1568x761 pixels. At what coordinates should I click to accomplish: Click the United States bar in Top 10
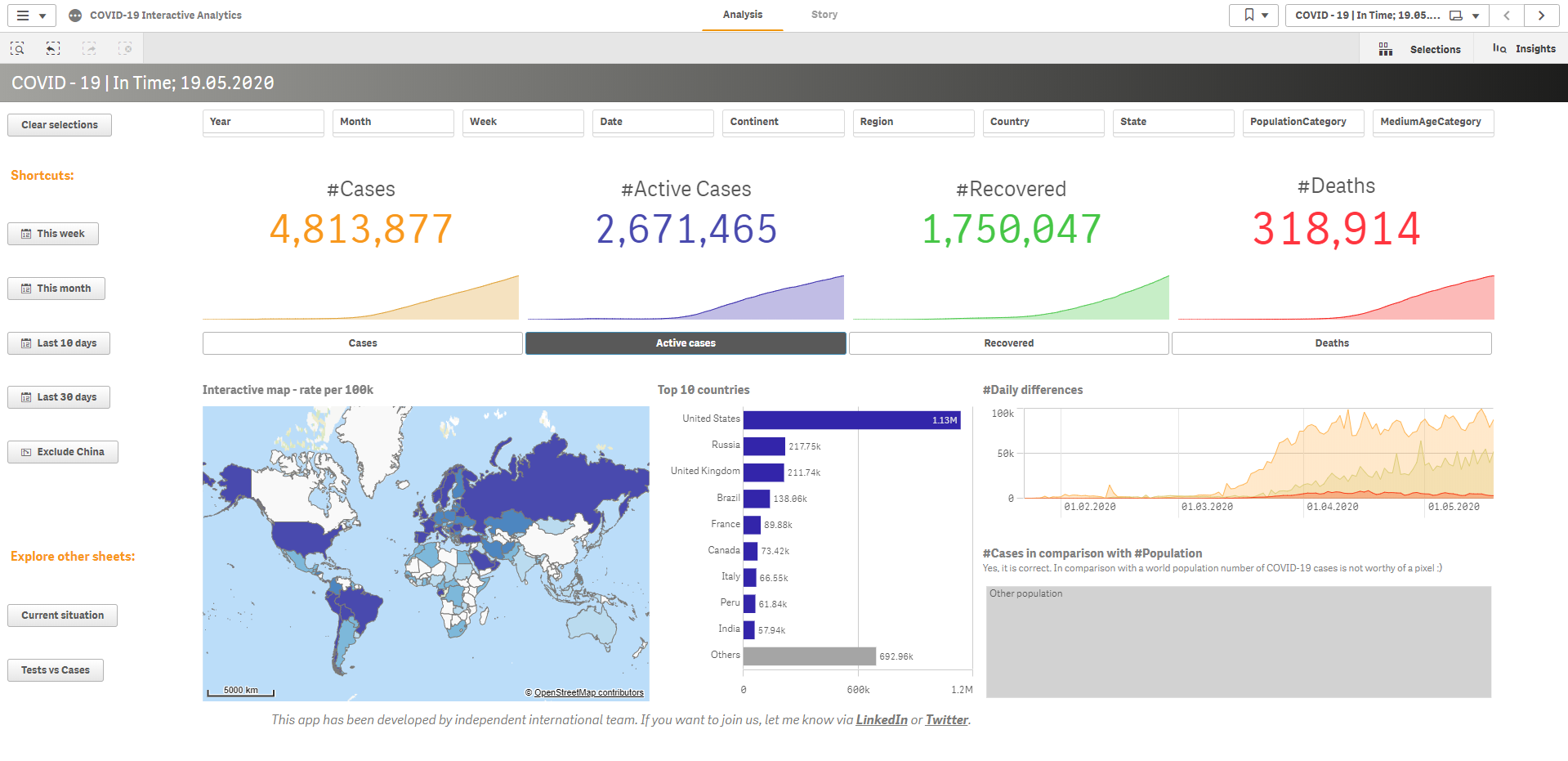click(850, 420)
